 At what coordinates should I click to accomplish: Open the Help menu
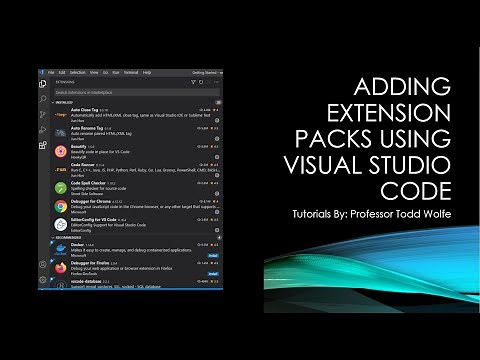(147, 73)
